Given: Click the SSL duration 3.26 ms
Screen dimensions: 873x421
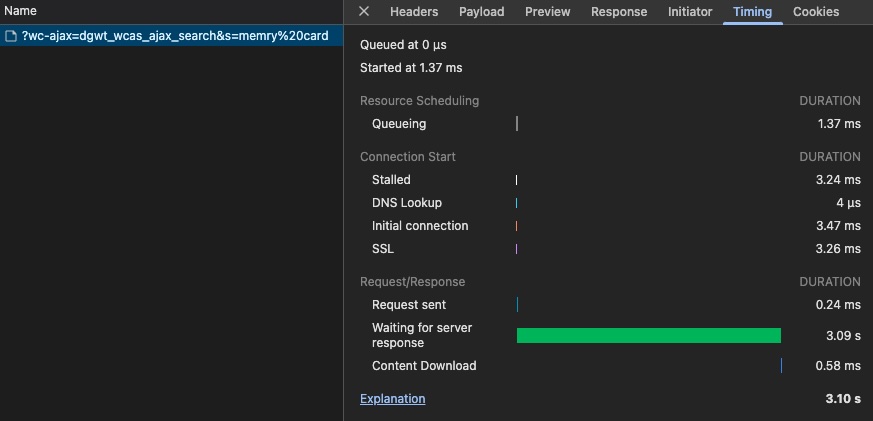Looking at the screenshot, I should [838, 249].
